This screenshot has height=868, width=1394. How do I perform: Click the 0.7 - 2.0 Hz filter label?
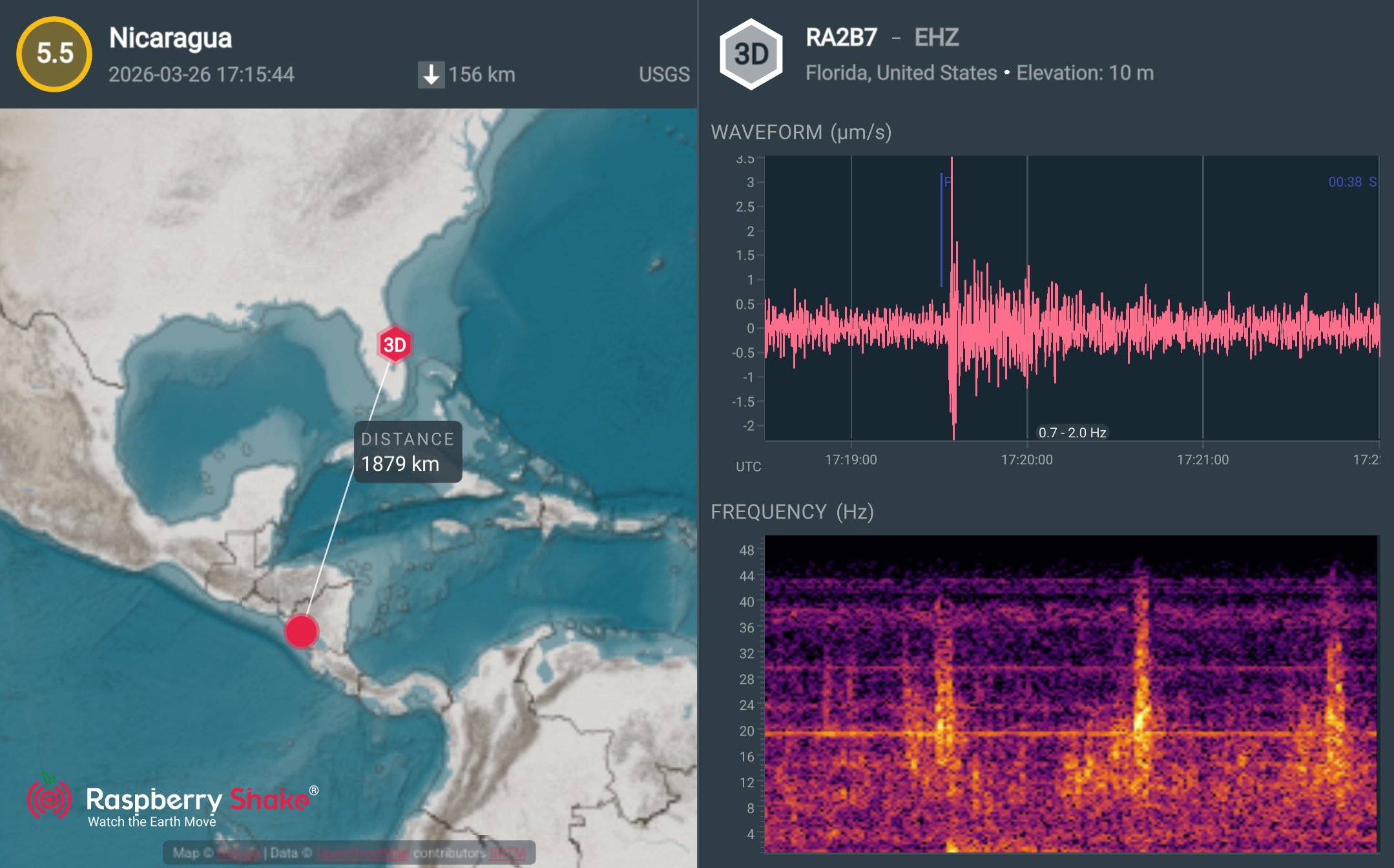(x=1072, y=432)
